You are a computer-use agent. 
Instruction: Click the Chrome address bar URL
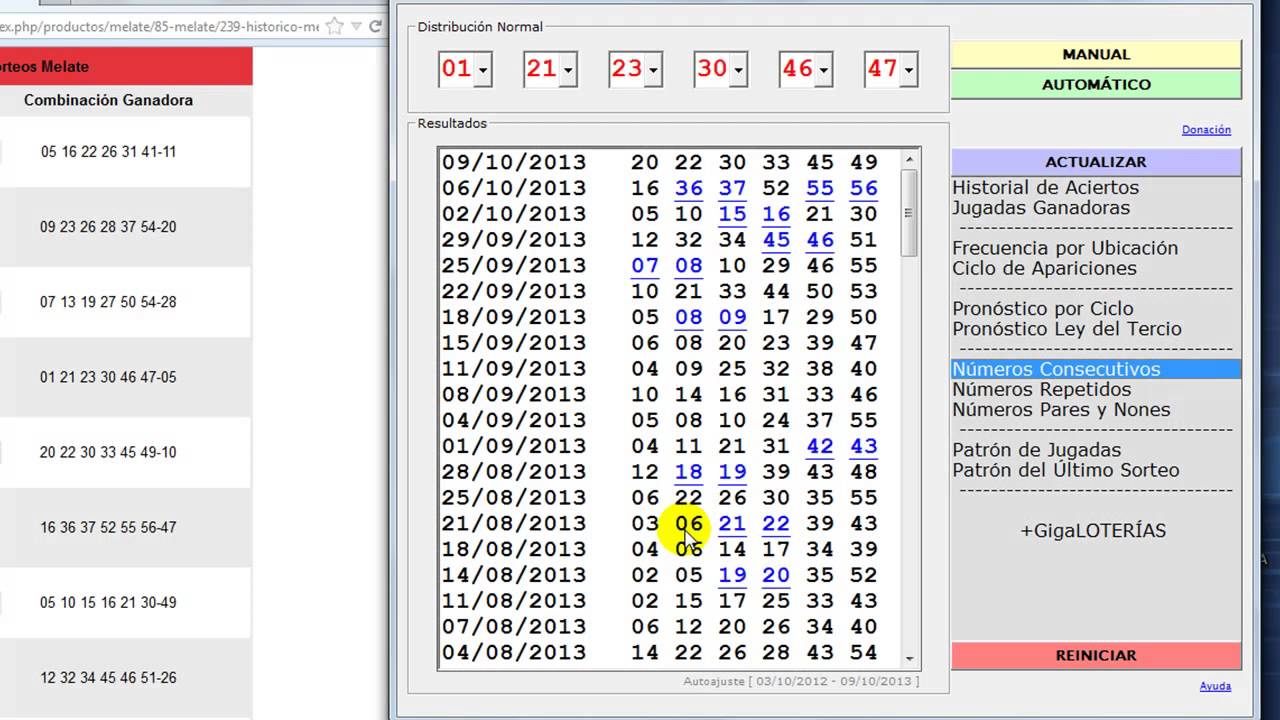click(x=160, y=27)
